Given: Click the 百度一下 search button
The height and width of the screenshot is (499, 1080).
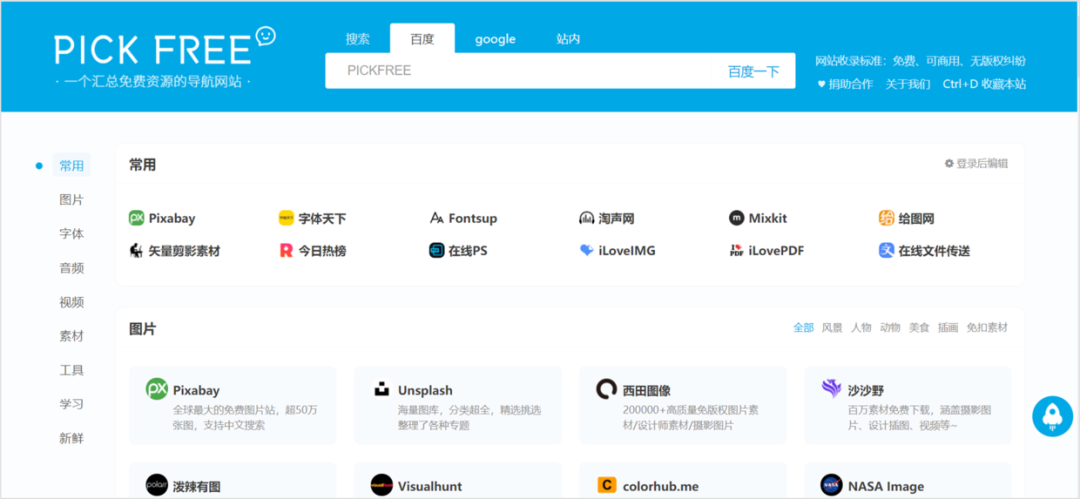Looking at the screenshot, I should tap(754, 71).
